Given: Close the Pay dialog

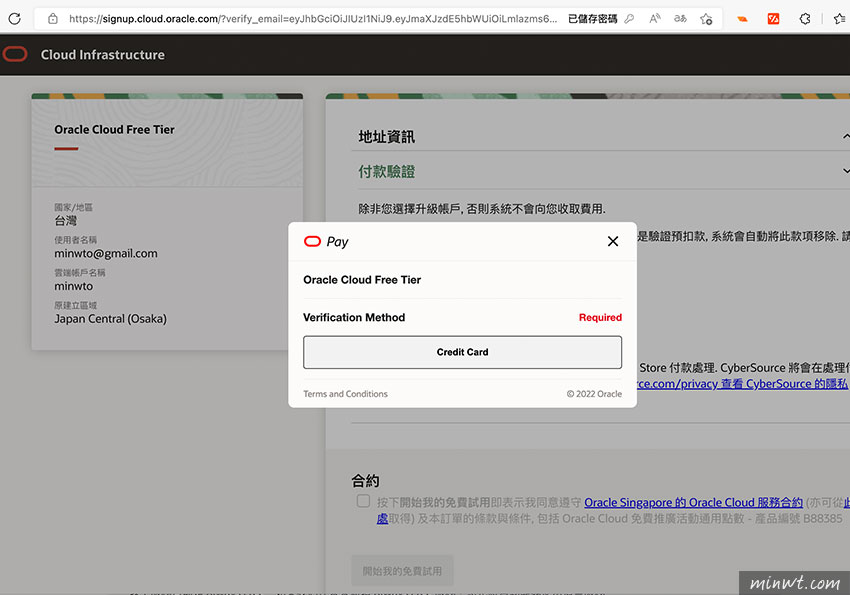Looking at the screenshot, I should (x=613, y=241).
